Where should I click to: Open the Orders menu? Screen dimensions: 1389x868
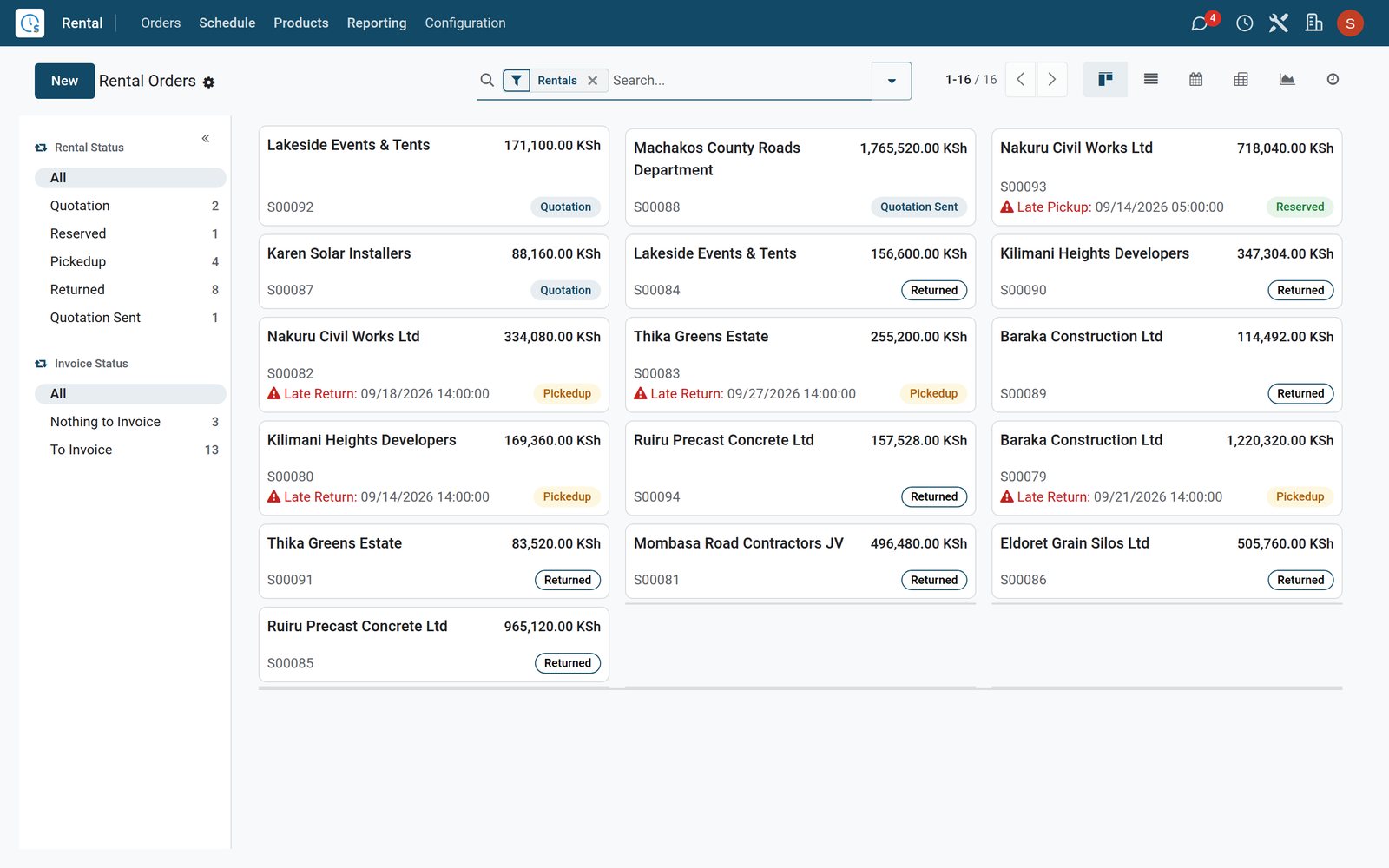[x=161, y=23]
